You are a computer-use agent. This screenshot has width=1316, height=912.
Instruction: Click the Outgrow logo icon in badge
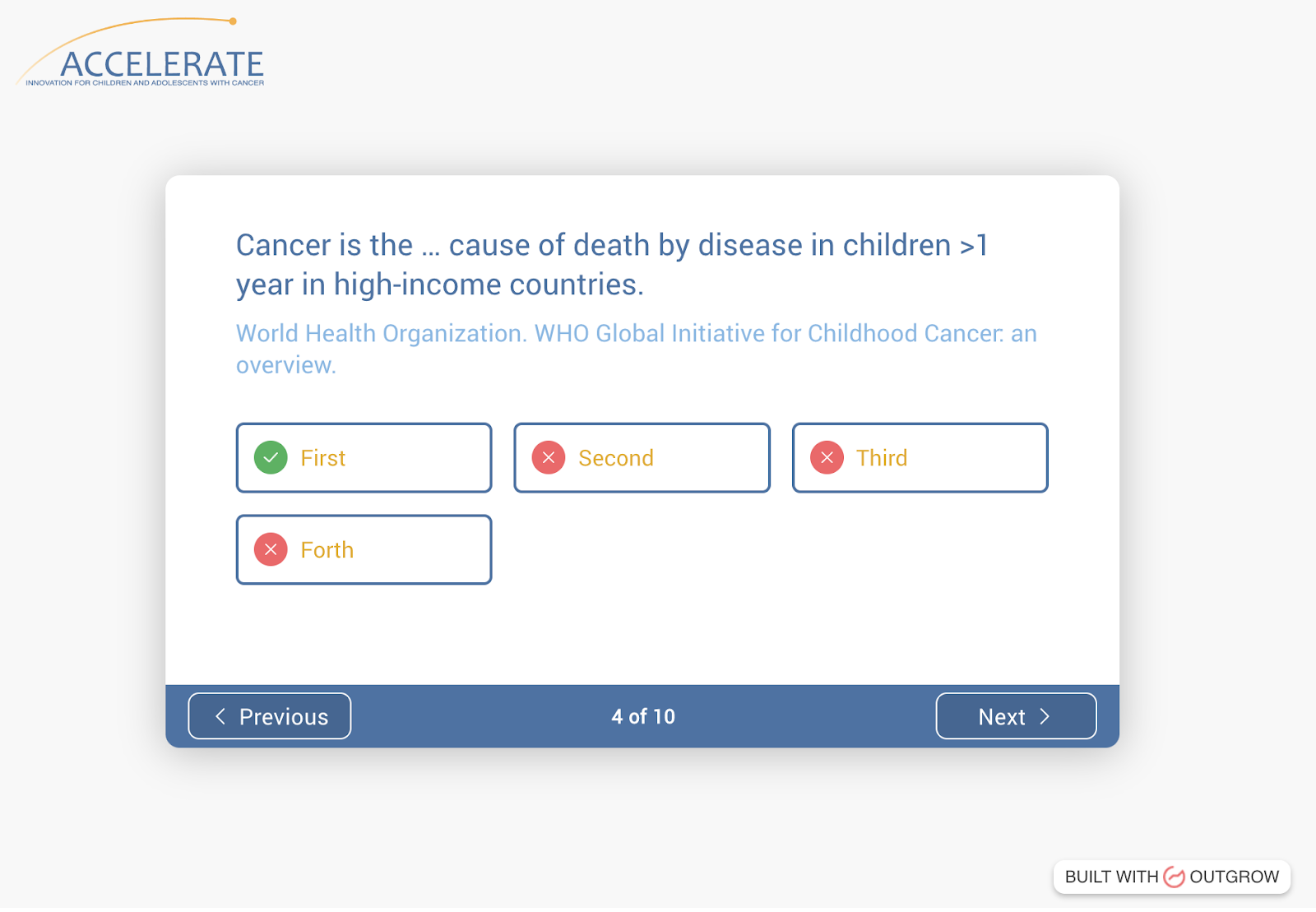(1174, 877)
